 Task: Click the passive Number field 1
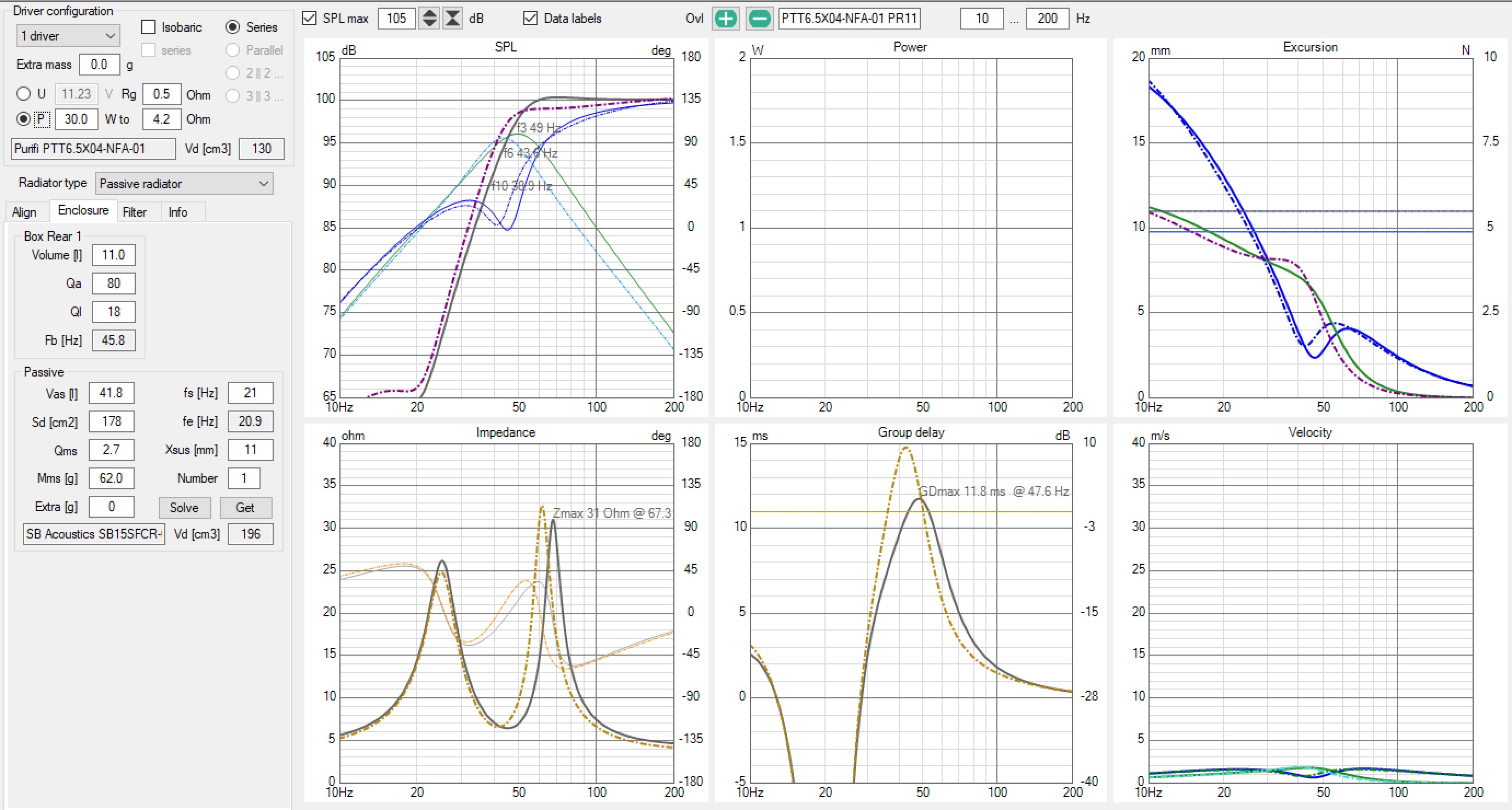(x=244, y=478)
